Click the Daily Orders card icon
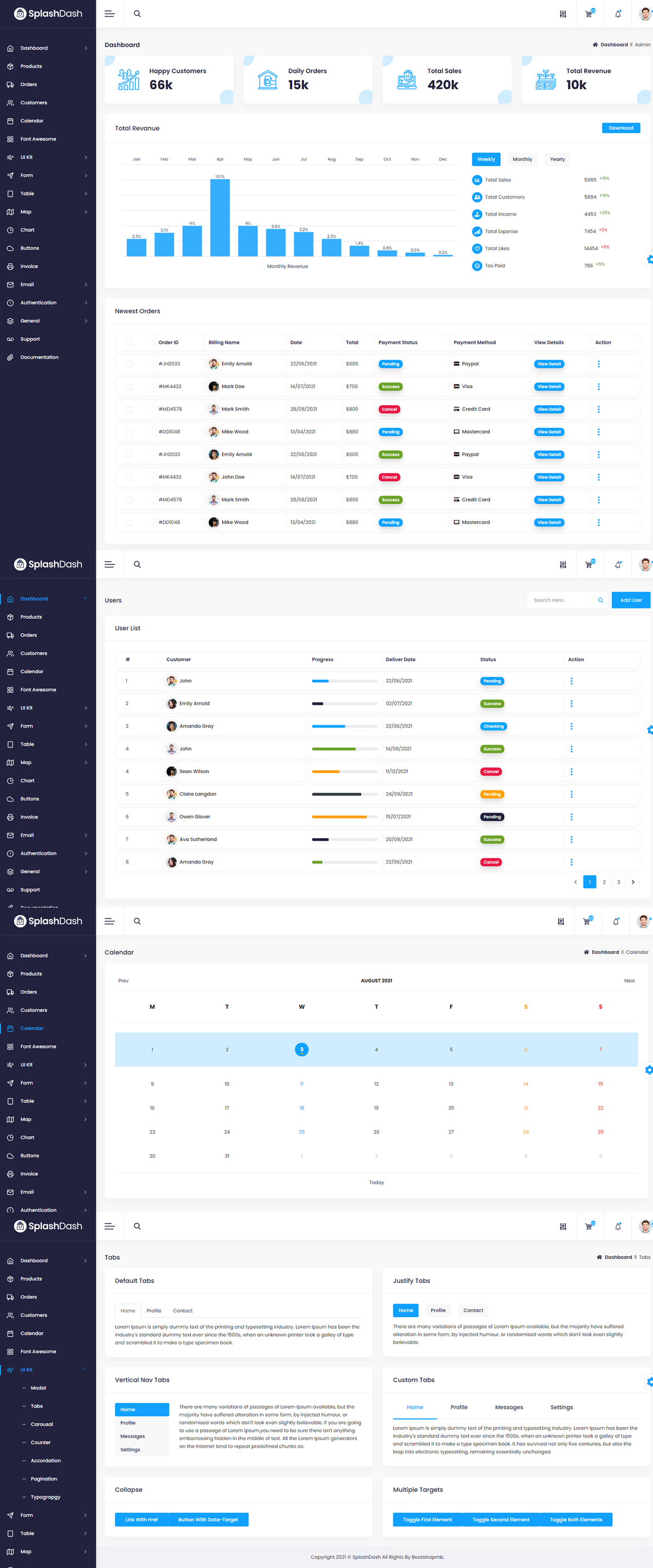The image size is (653, 1568). 267,80
